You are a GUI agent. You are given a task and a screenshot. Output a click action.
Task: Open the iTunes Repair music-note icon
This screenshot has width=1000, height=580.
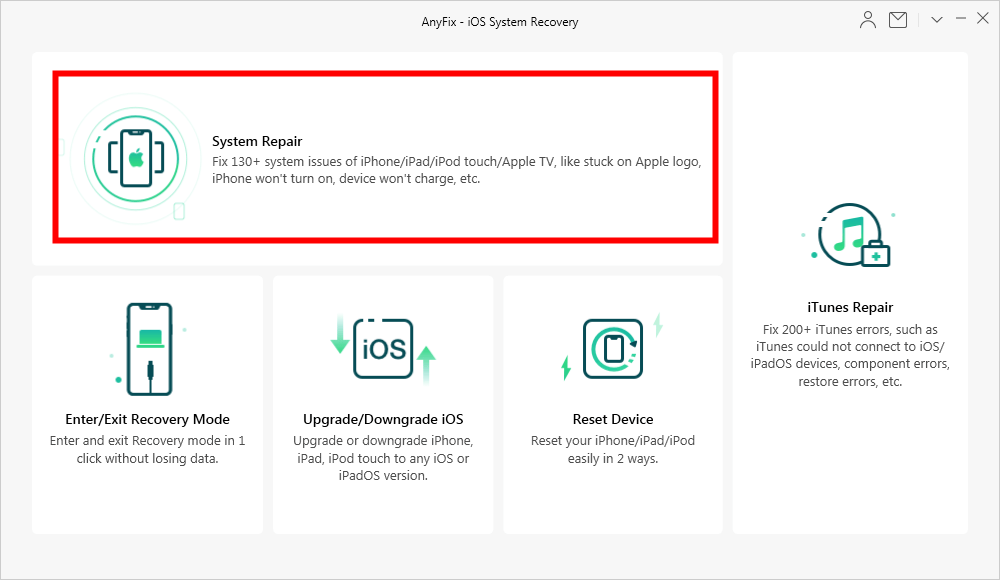click(850, 237)
